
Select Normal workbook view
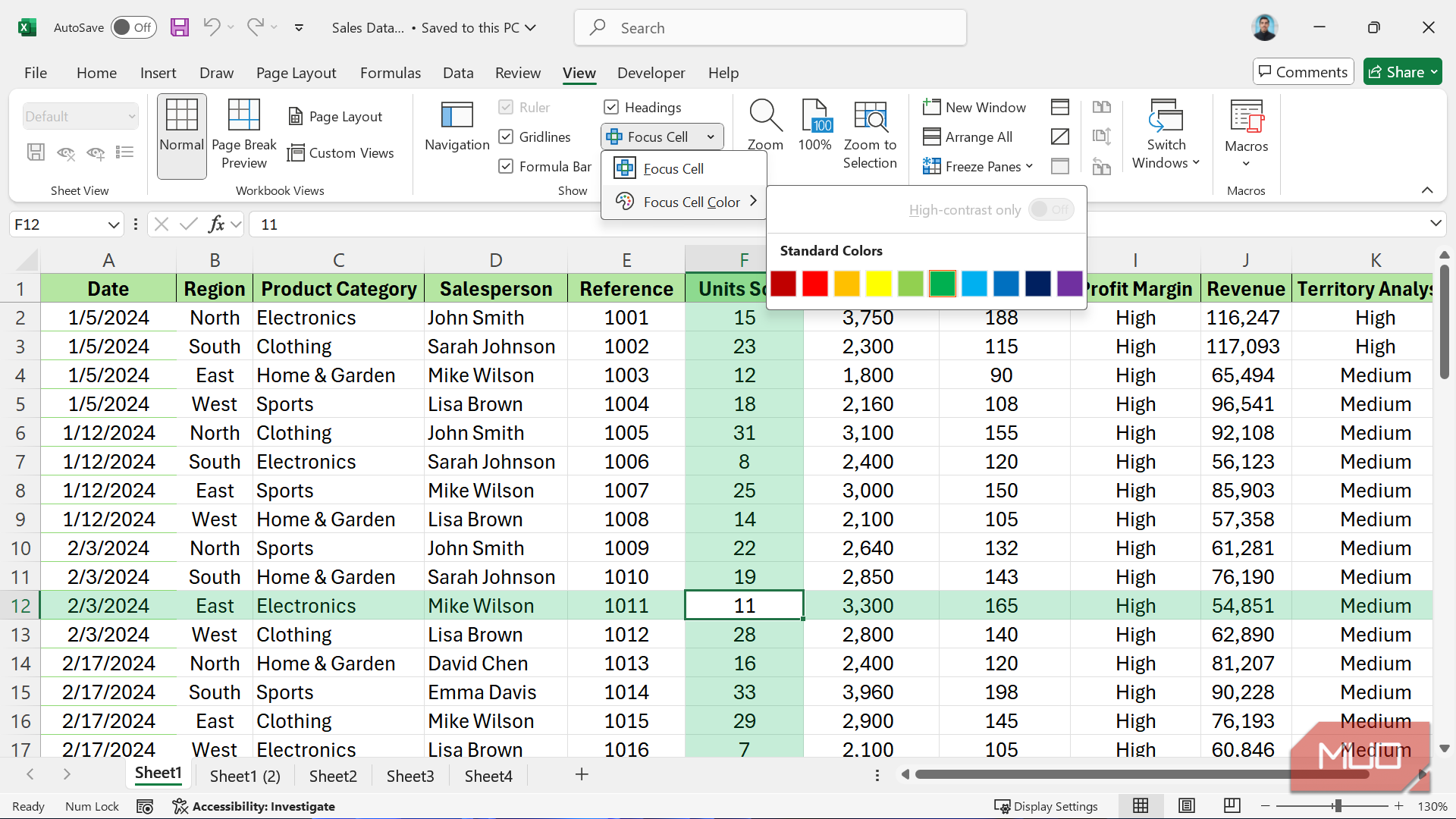click(182, 136)
